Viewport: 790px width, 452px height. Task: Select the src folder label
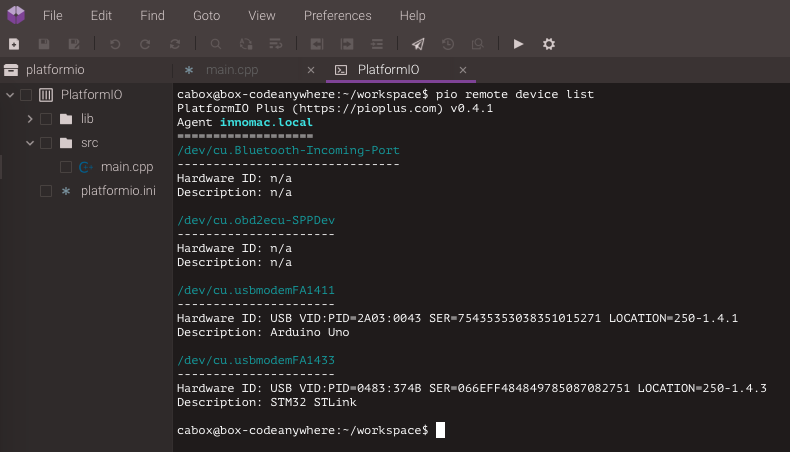tap(90, 143)
